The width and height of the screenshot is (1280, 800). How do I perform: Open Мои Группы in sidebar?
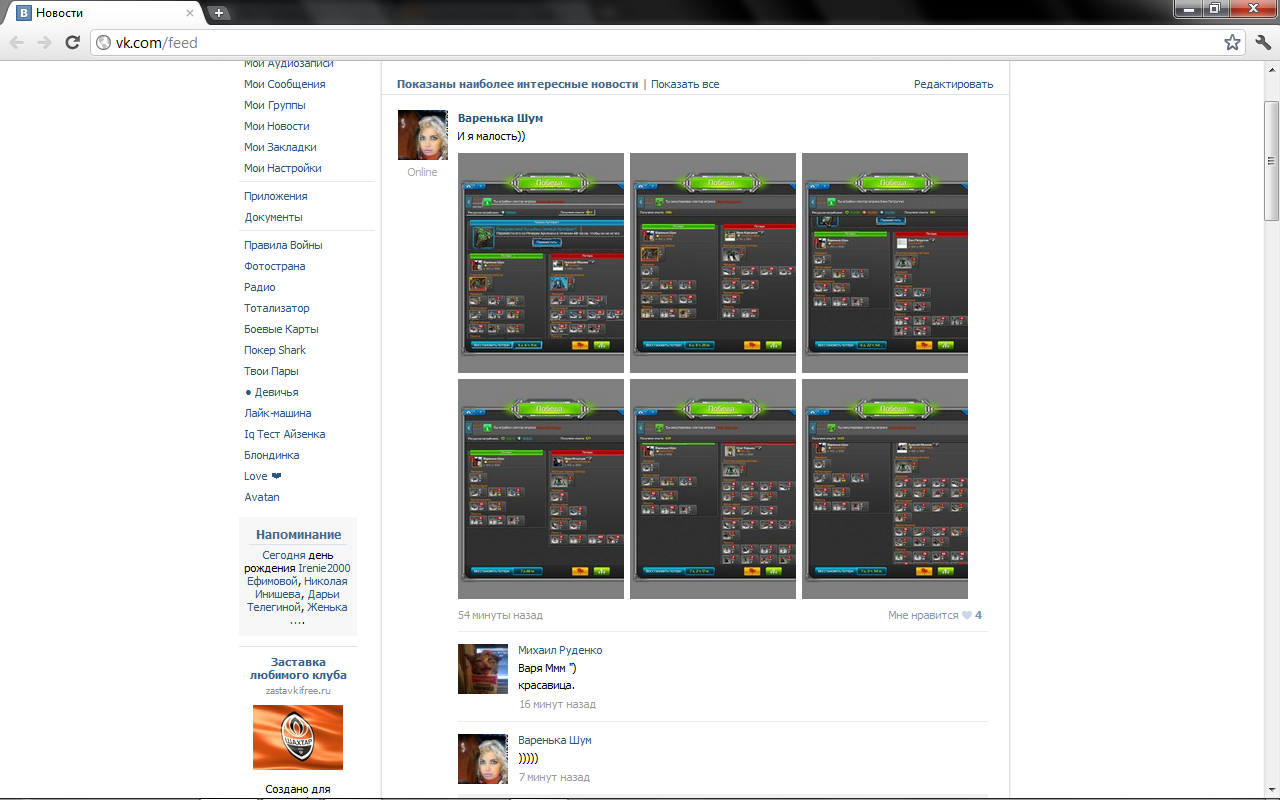275,105
